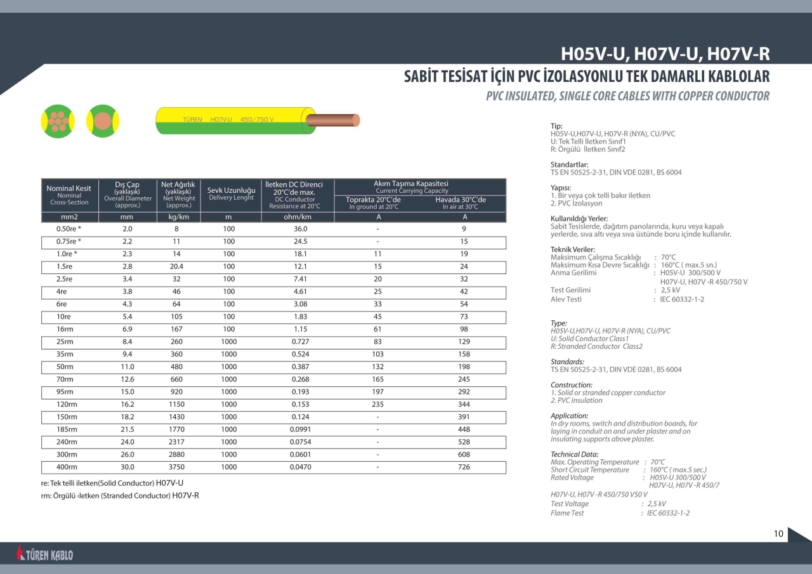Click the Türen Kablo logo in footer
The image size is (812, 574).
tap(45, 554)
